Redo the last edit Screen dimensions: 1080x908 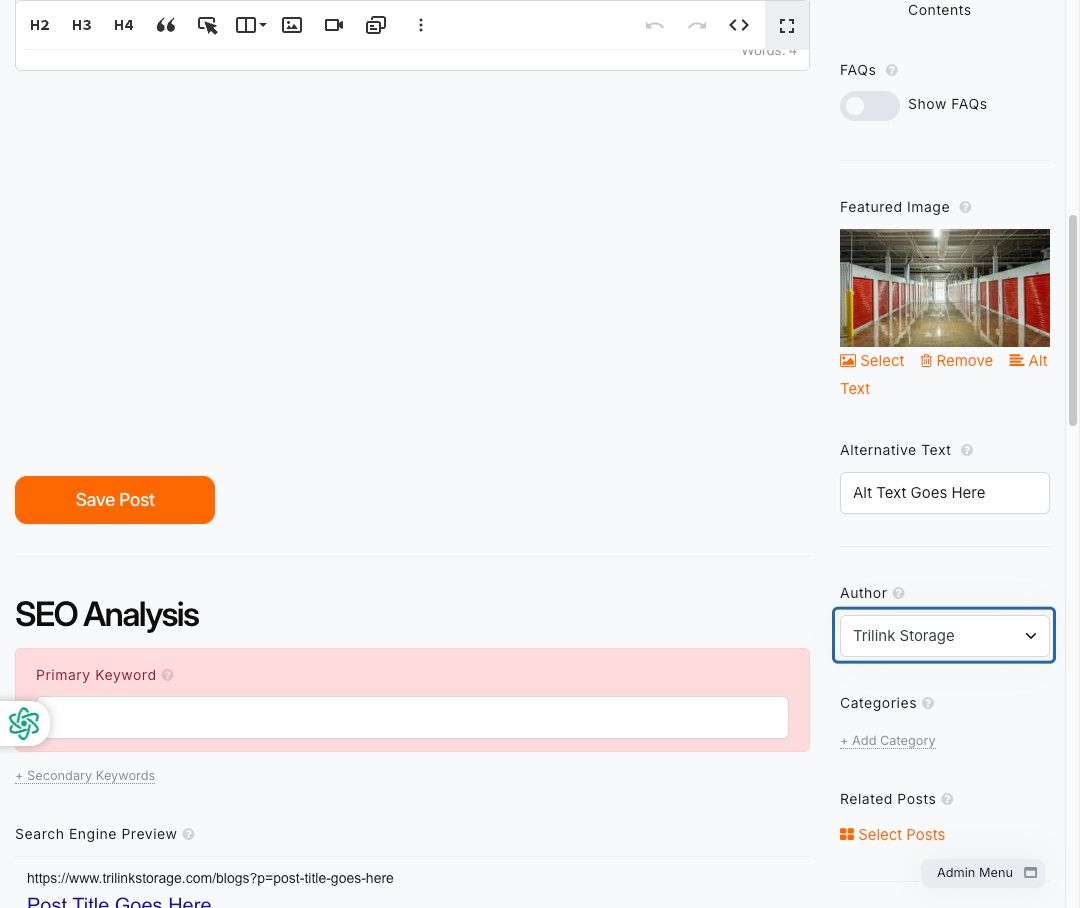click(x=697, y=25)
